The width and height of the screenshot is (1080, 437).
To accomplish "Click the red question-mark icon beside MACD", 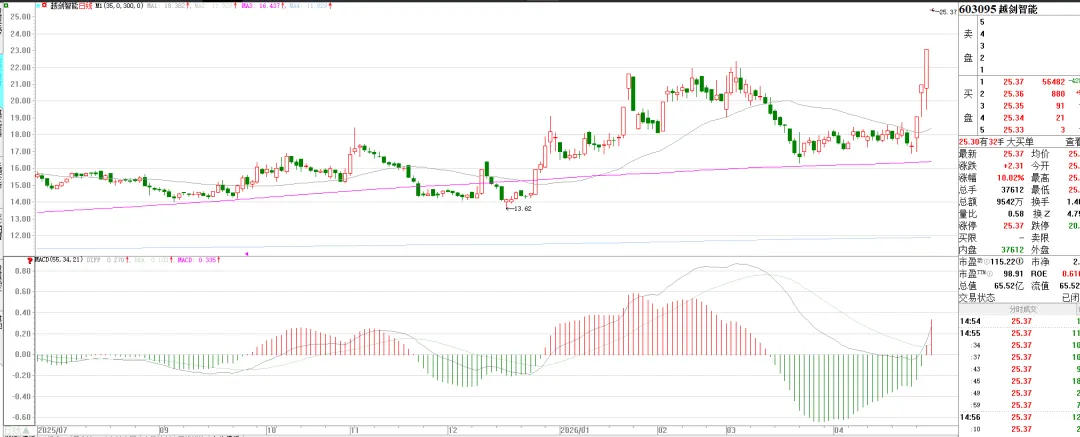I will (x=29, y=260).
